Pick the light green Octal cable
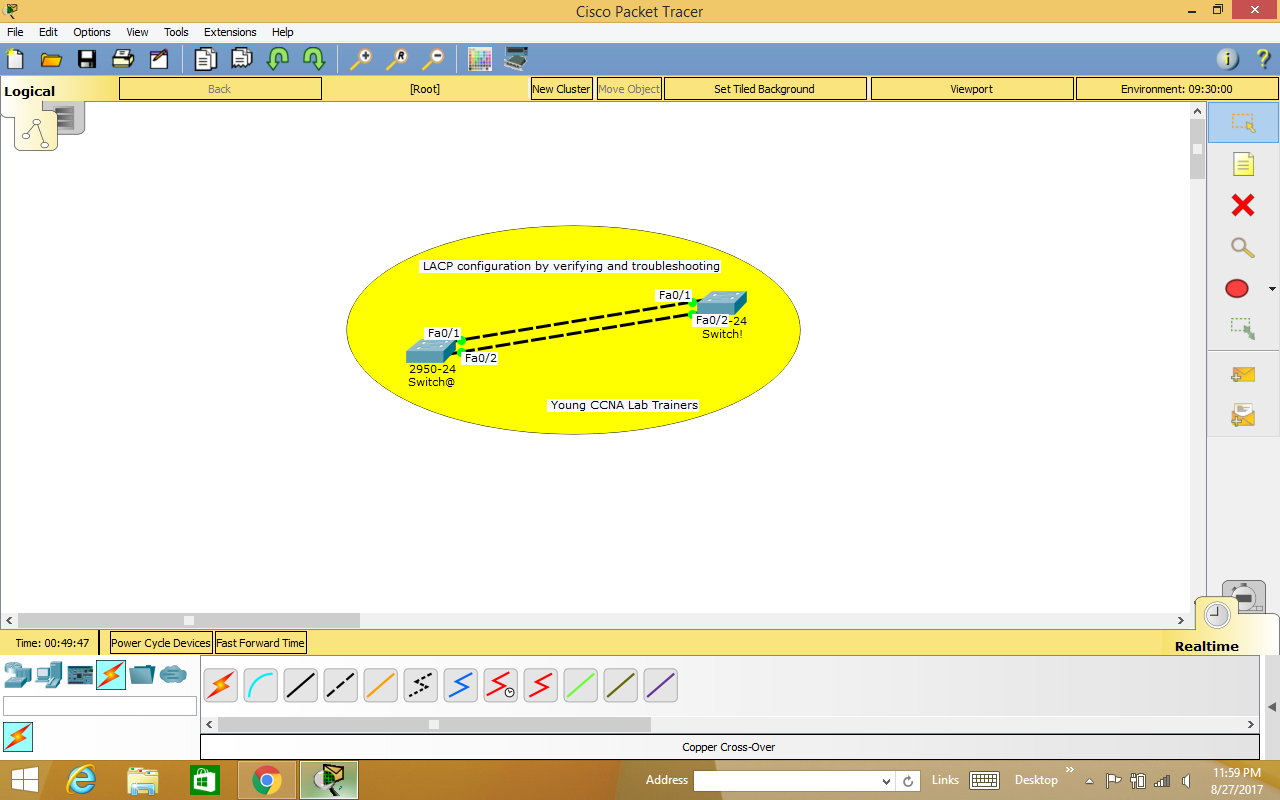 (x=581, y=686)
